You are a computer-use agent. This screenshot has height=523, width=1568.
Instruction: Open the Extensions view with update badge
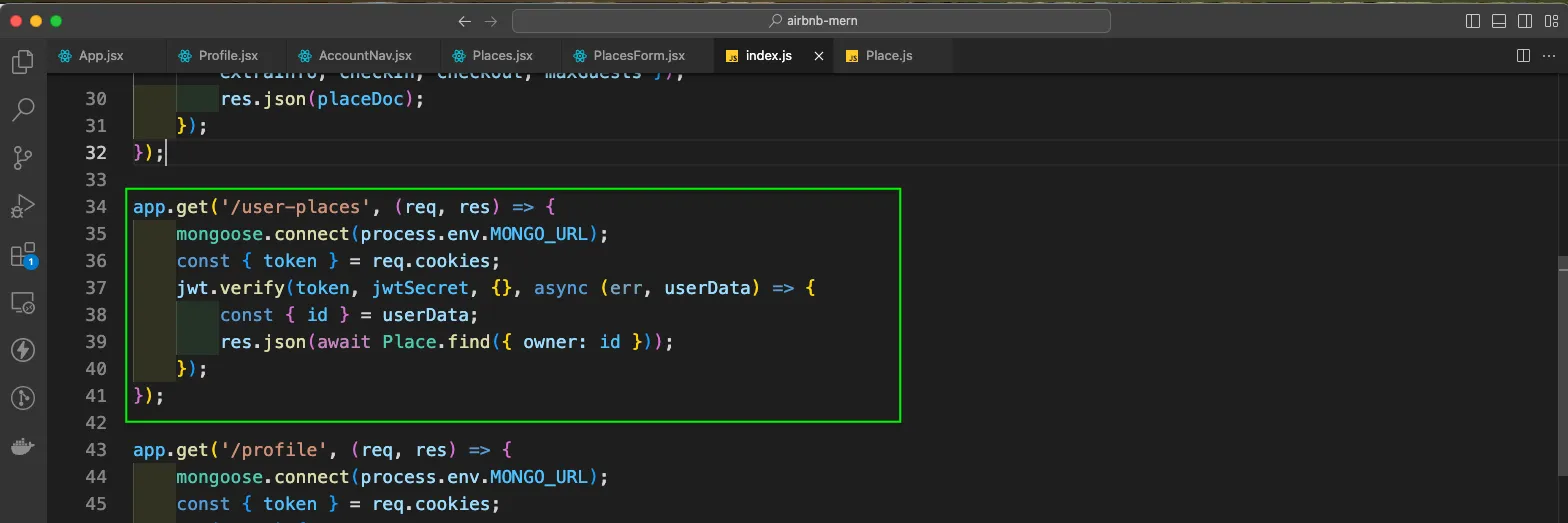point(22,254)
